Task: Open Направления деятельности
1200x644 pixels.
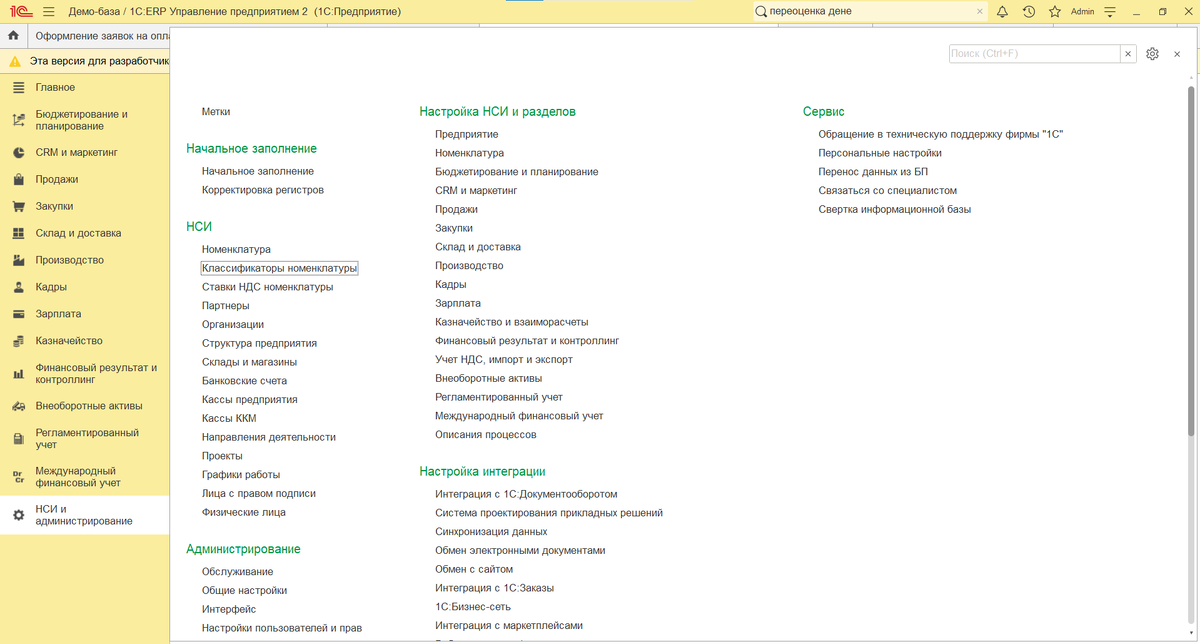Action: tap(268, 437)
